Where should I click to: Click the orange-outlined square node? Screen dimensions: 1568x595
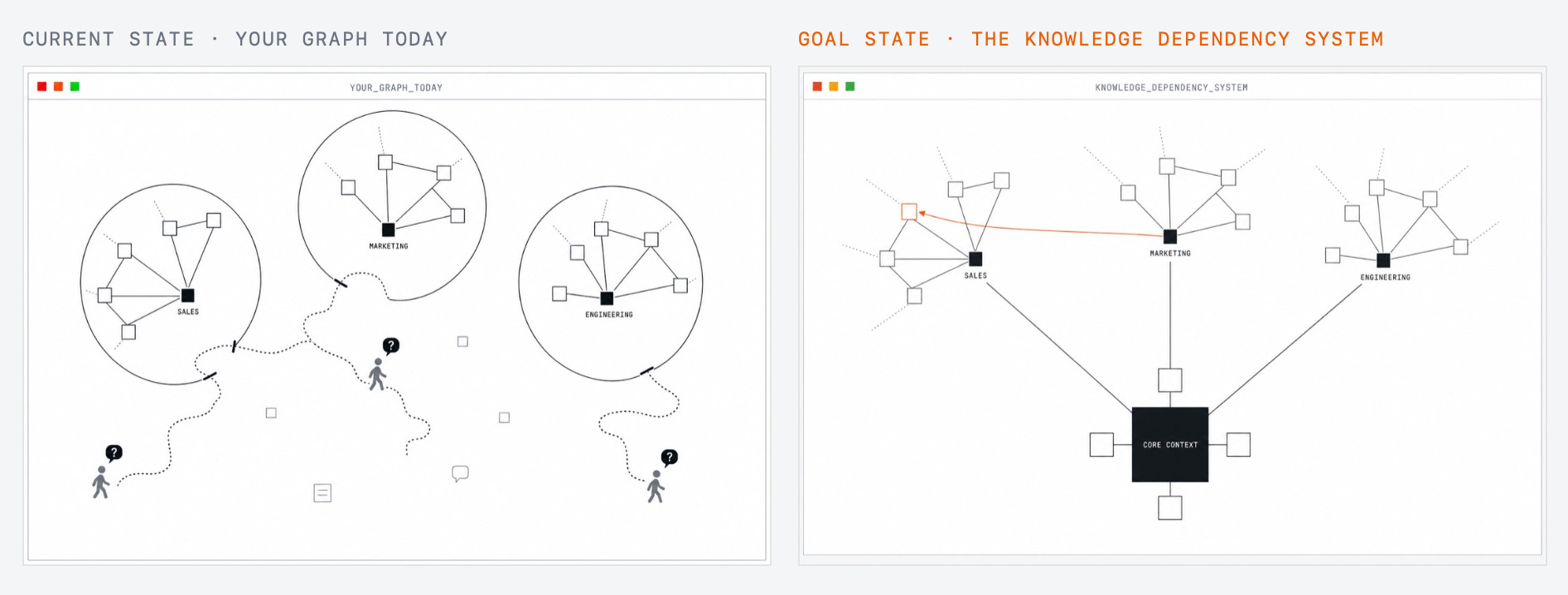[x=909, y=212]
